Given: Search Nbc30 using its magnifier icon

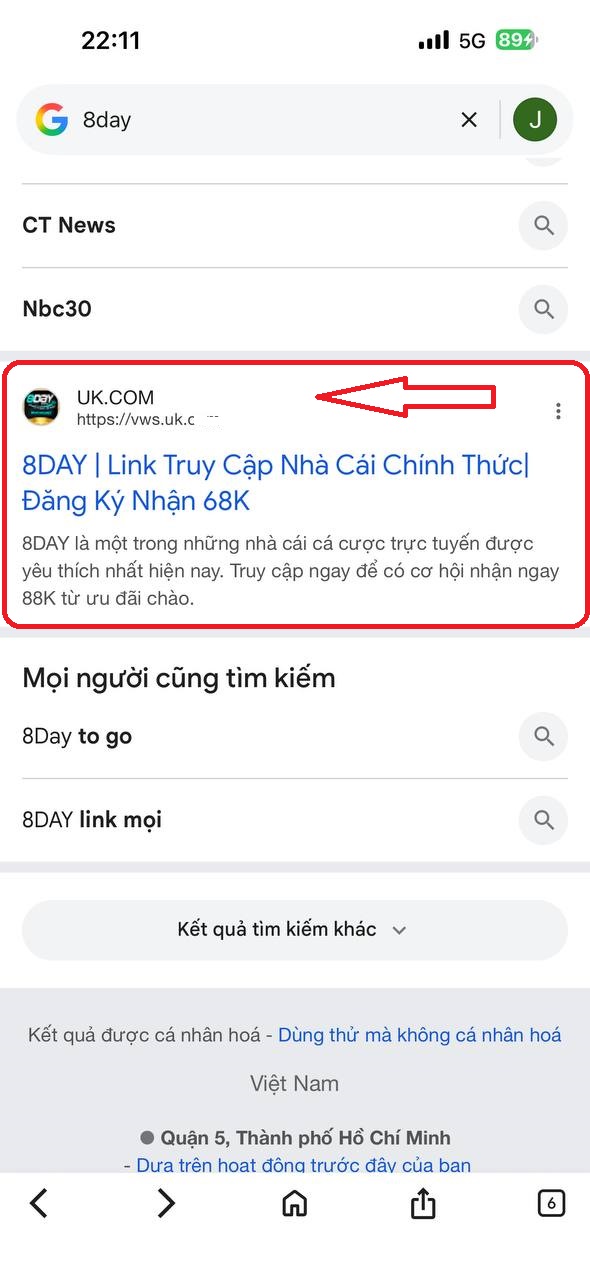Looking at the screenshot, I should [544, 309].
